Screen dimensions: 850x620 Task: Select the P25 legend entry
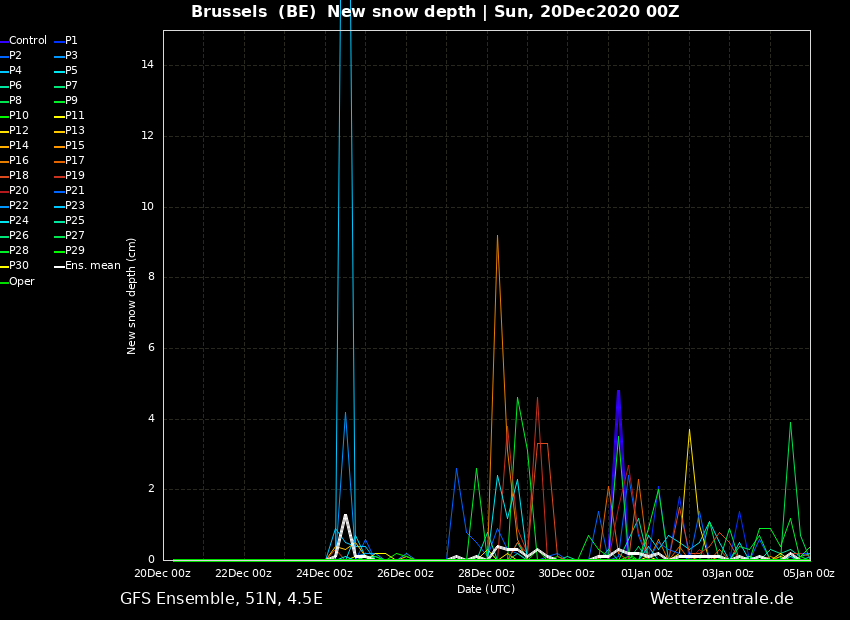[x=70, y=221]
